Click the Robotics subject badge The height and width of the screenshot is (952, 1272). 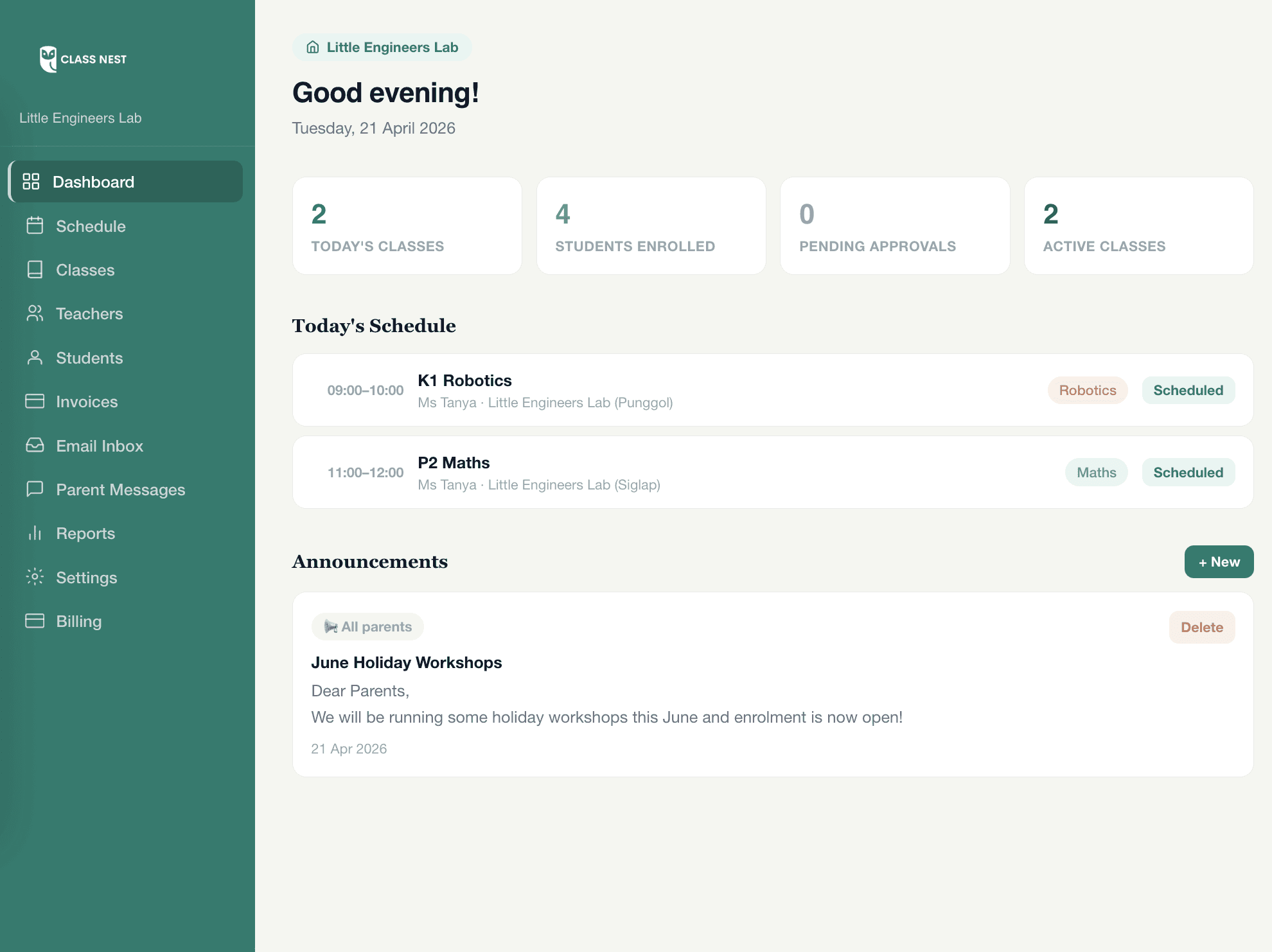(x=1088, y=390)
